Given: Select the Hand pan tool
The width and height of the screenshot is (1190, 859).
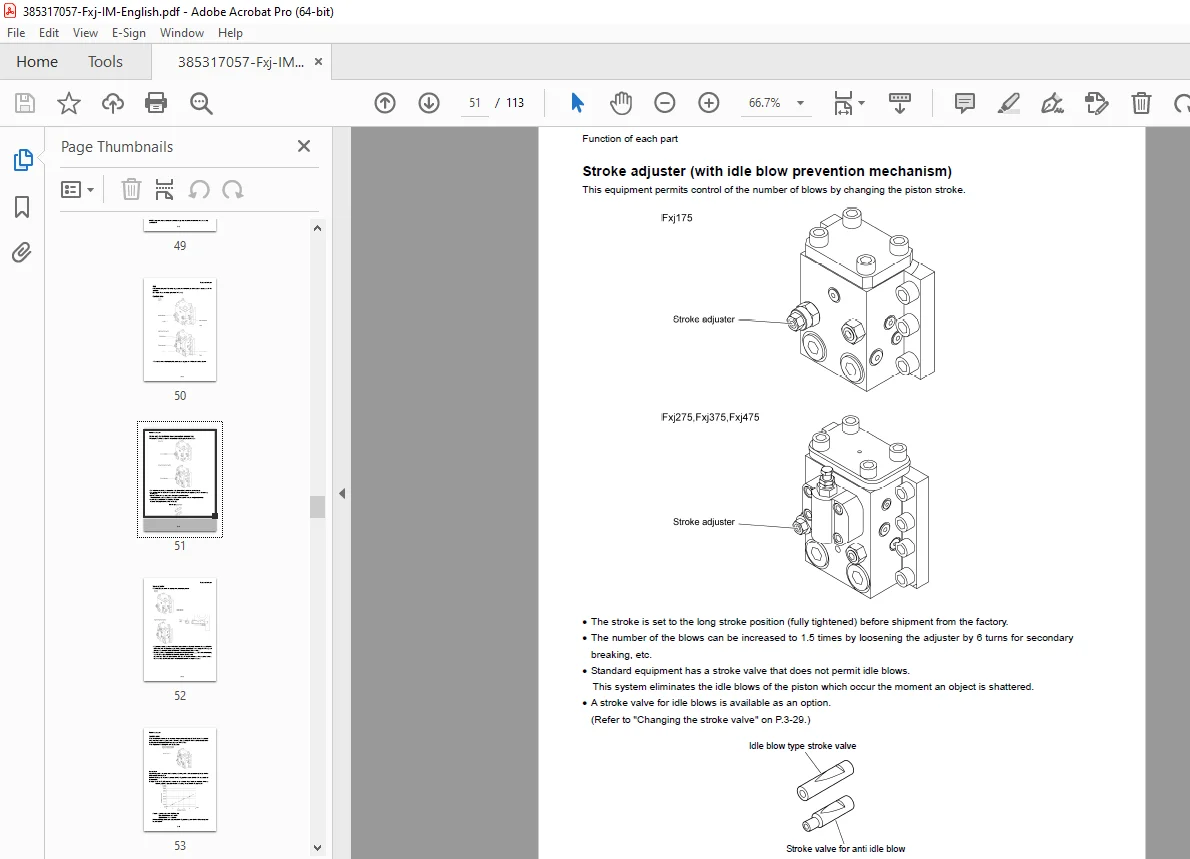Looking at the screenshot, I should [x=621, y=102].
